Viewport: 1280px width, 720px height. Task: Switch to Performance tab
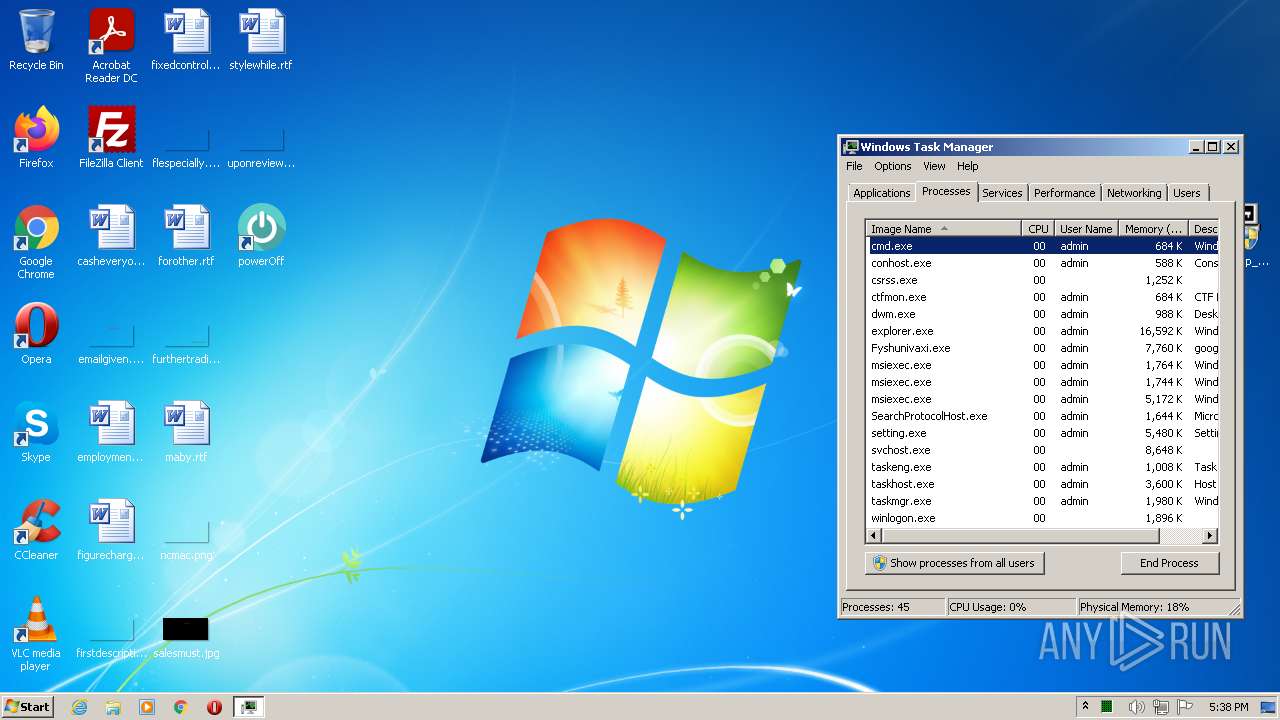click(x=1064, y=193)
